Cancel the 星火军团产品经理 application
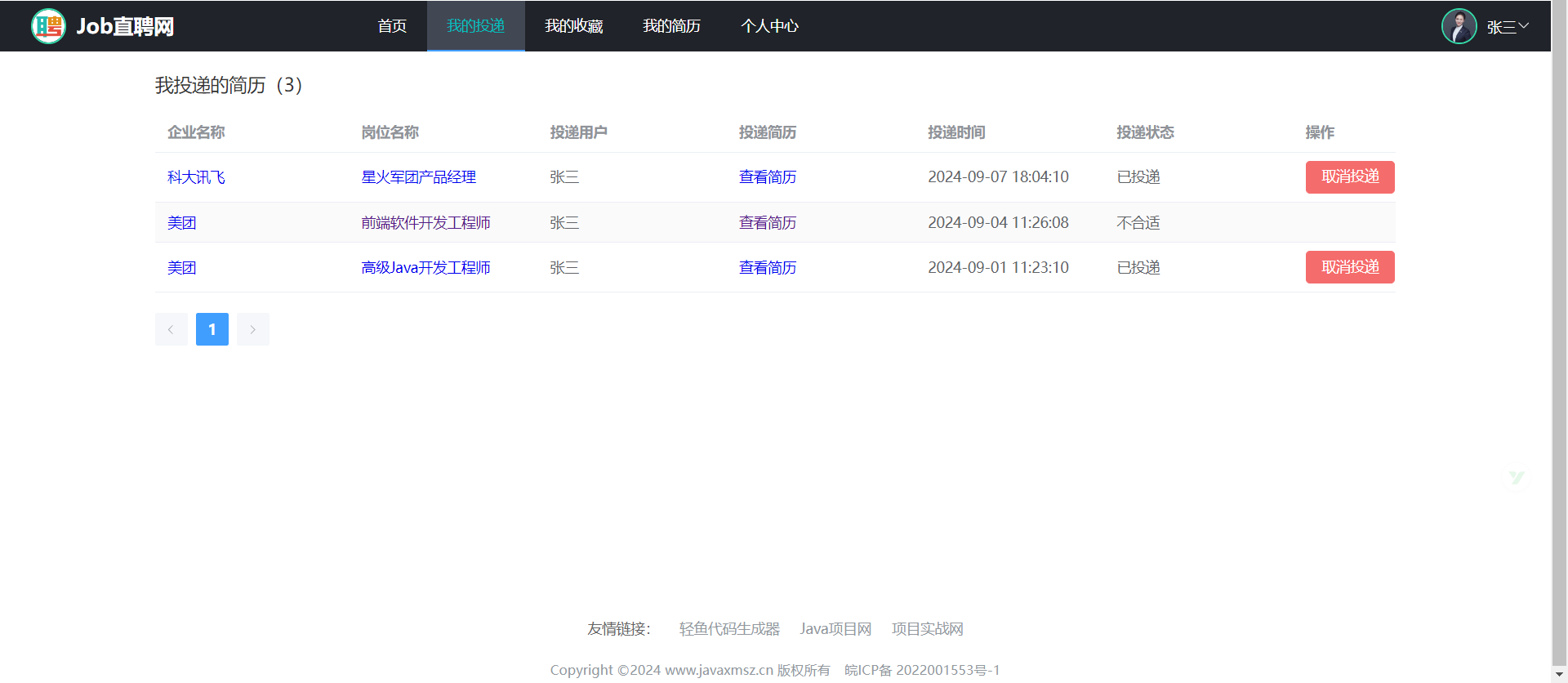Viewport: 1568px width, 683px height. [1350, 177]
